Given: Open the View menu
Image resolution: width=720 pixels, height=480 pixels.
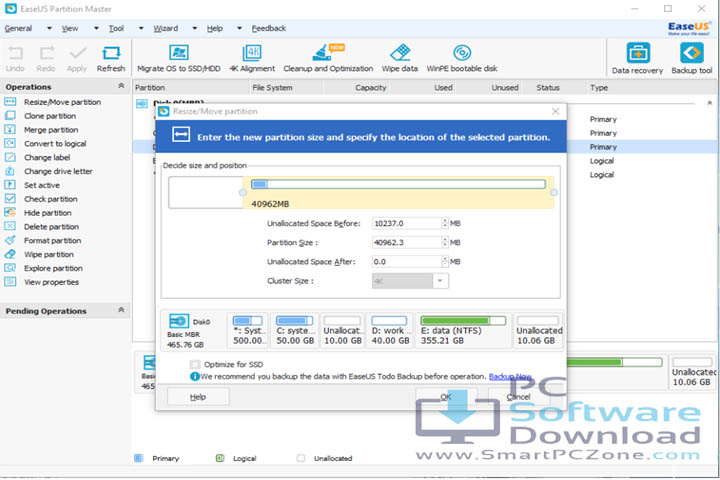Looking at the screenshot, I should (70, 28).
